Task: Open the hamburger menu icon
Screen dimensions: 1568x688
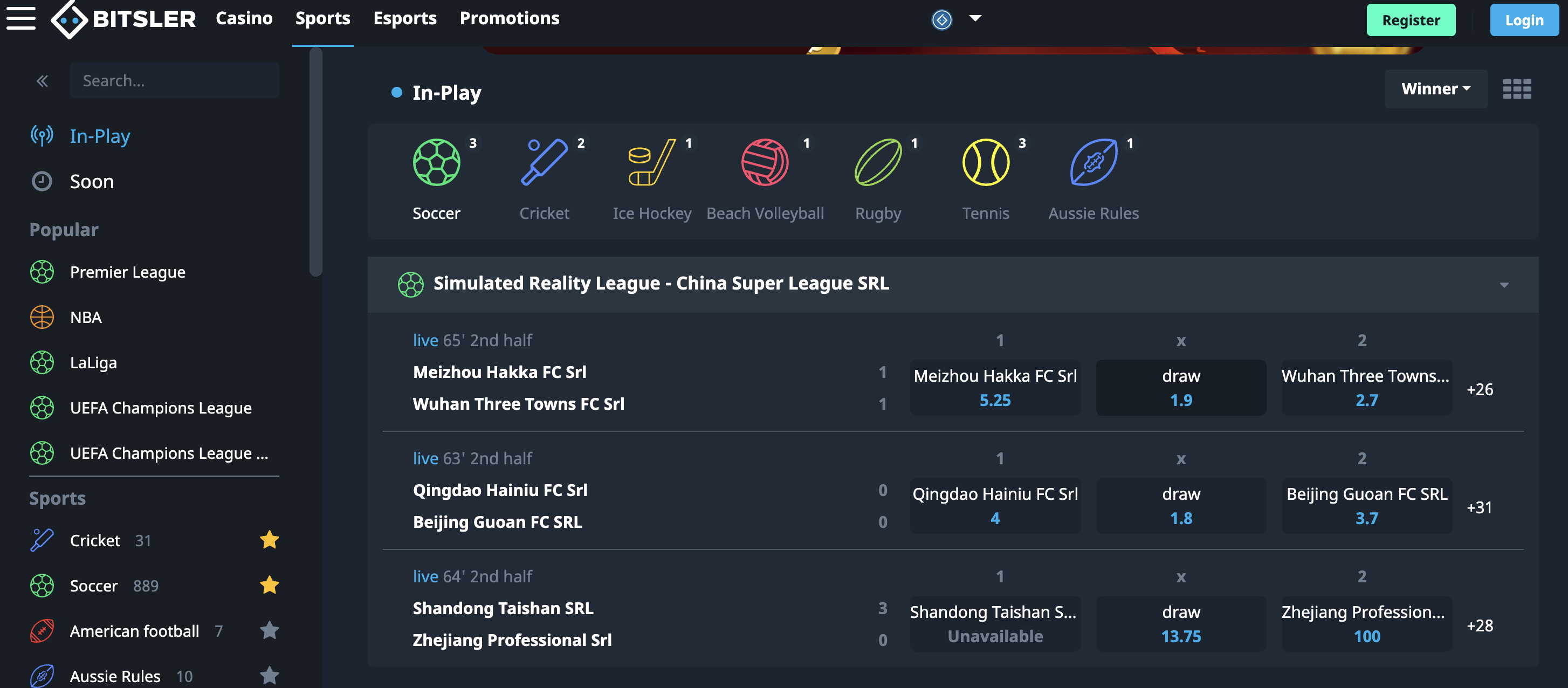Action: pos(20,18)
